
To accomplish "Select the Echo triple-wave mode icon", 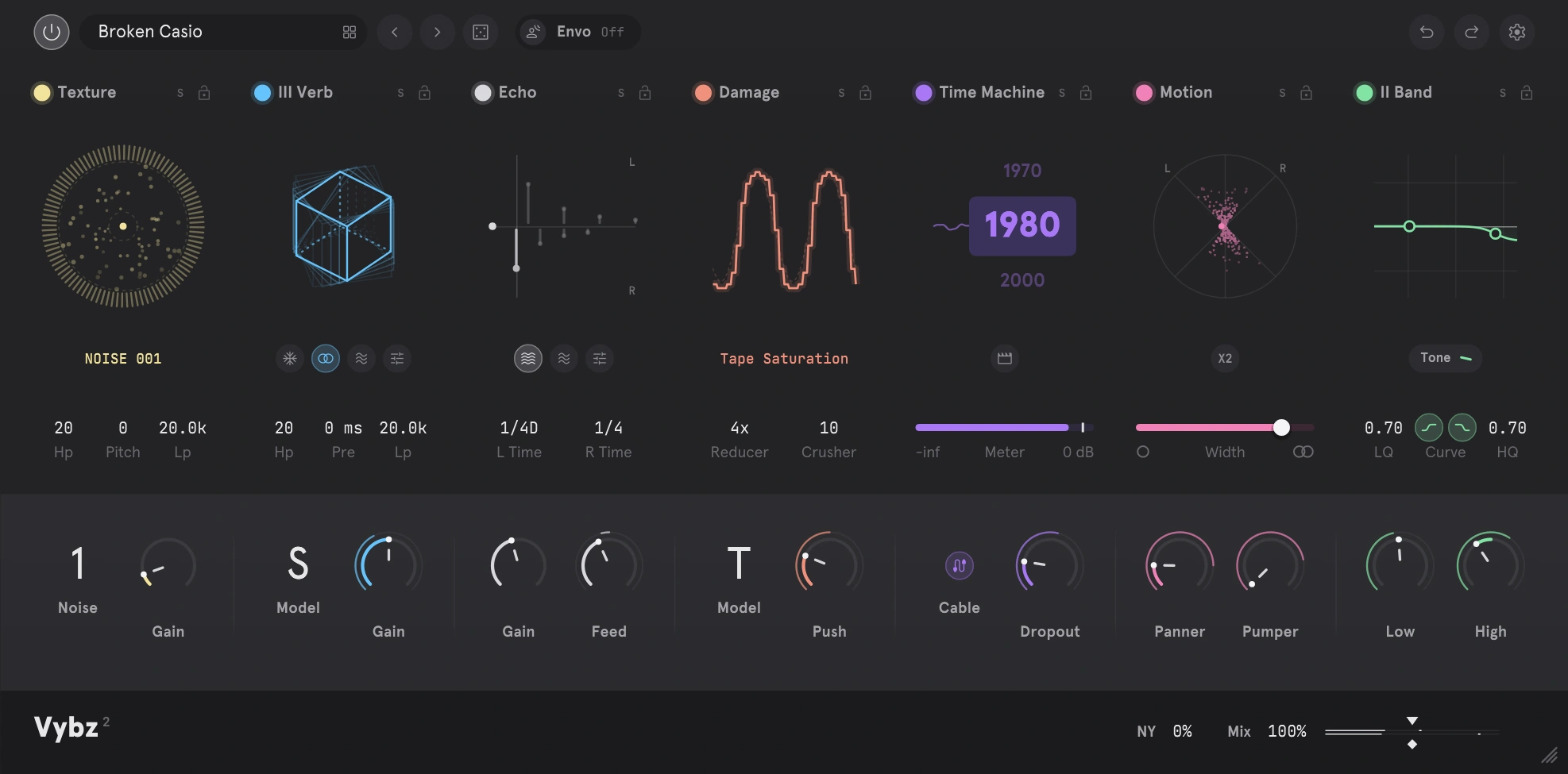I will click(x=528, y=359).
